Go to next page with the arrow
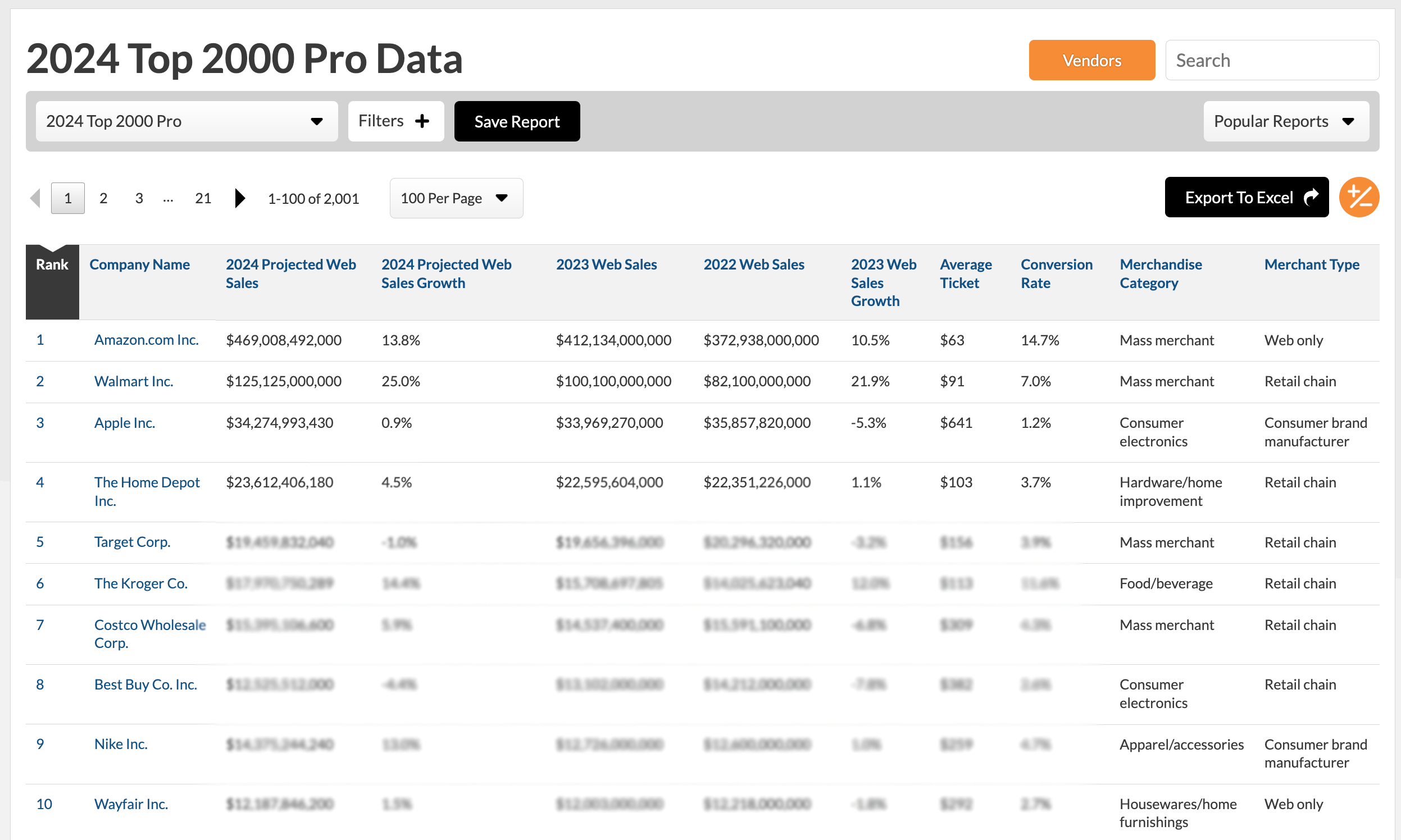Screen dimensions: 1401x840 click(239, 198)
